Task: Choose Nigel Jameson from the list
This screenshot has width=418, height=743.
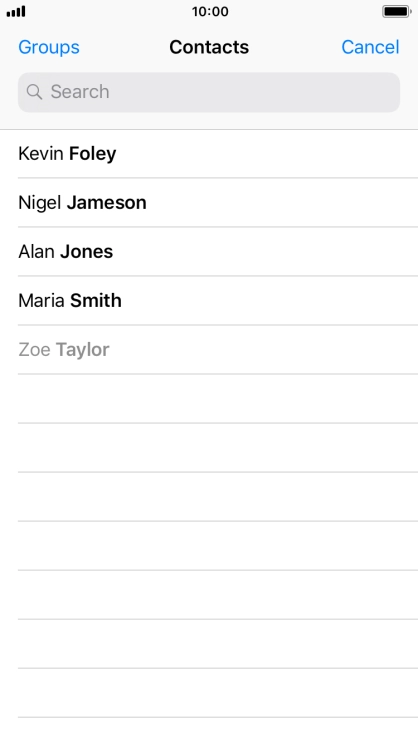Action: click(x=209, y=203)
